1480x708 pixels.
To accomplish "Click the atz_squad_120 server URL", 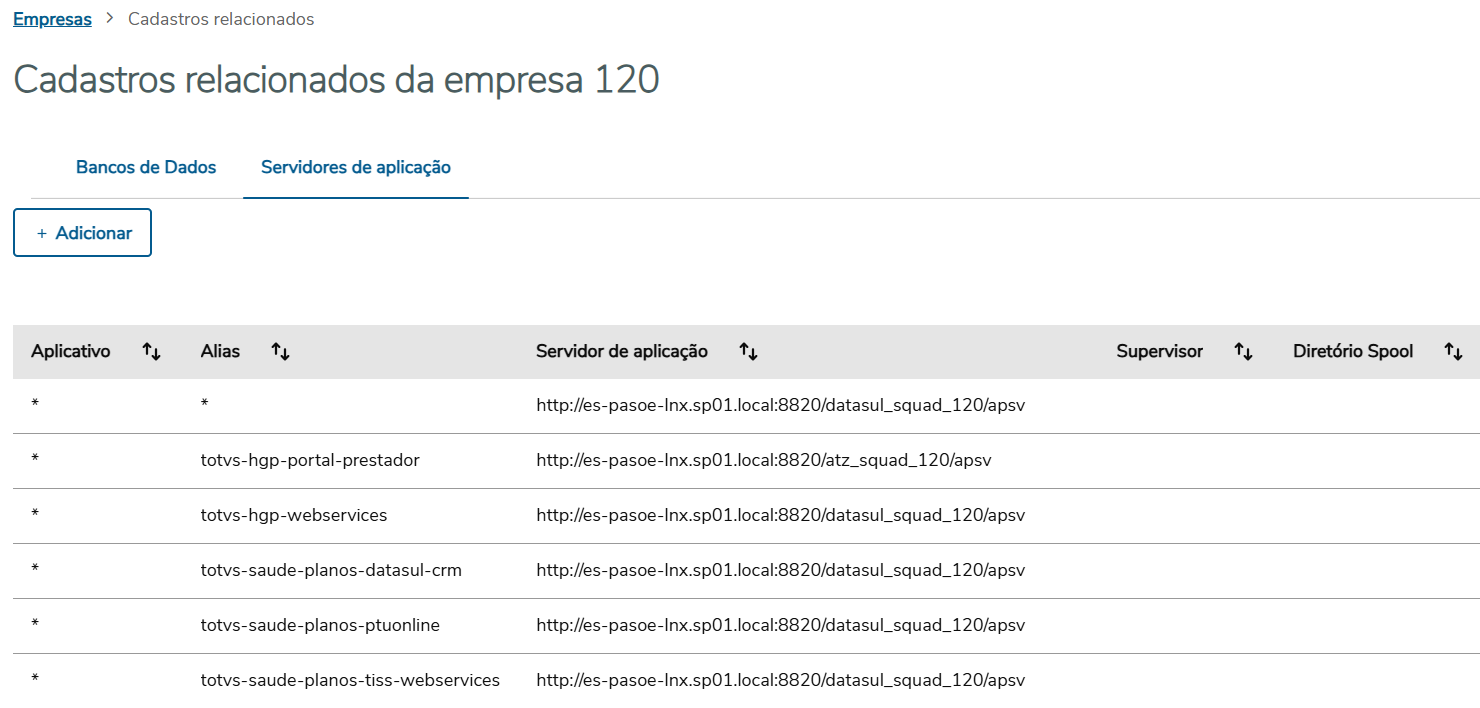I will pos(764,461).
